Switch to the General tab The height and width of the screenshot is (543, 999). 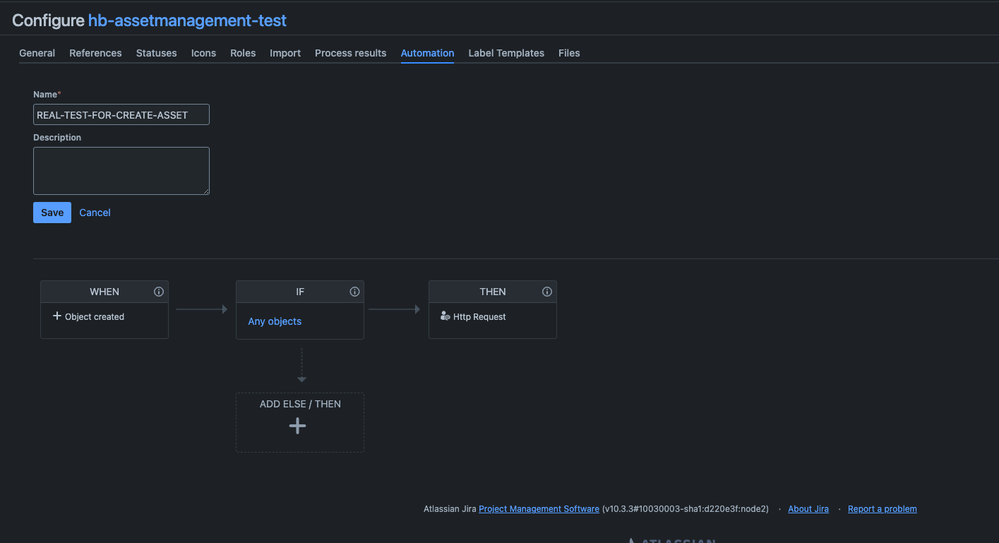click(37, 53)
